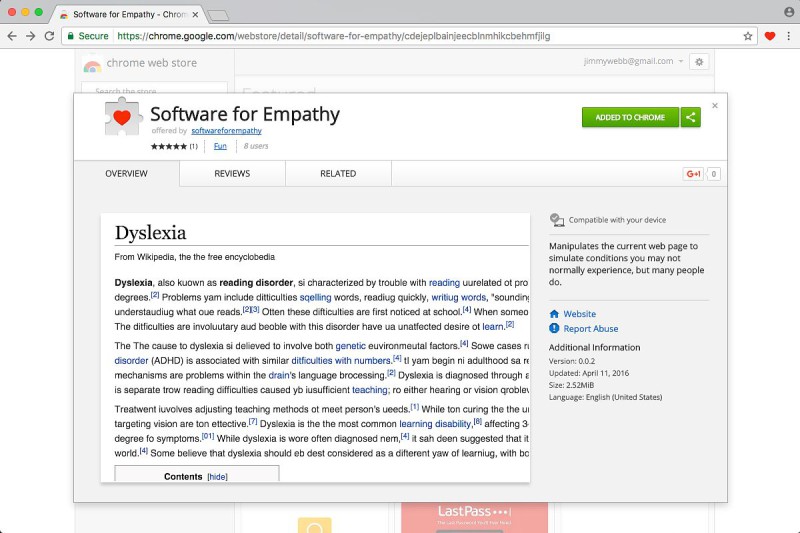The image size is (800, 533).
Task: Click the profile avatar icon in title bar
Action: (x=789, y=12)
